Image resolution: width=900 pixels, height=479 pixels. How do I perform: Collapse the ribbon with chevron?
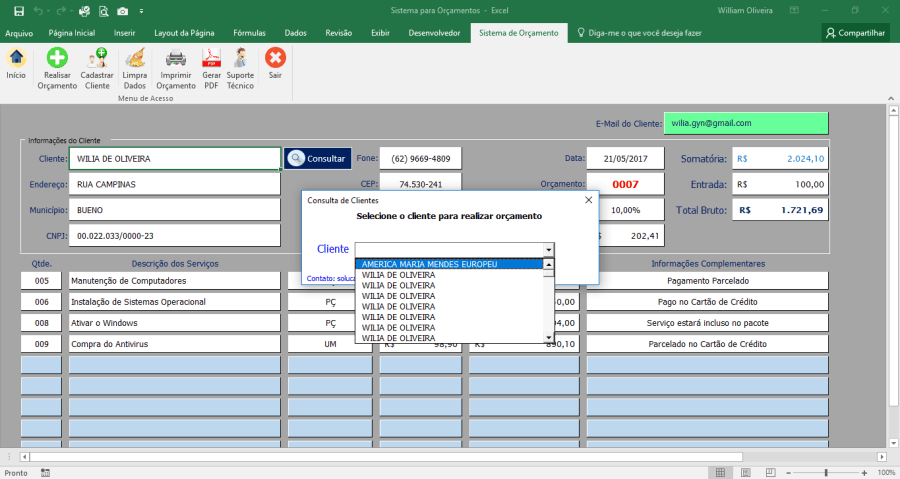(891, 99)
